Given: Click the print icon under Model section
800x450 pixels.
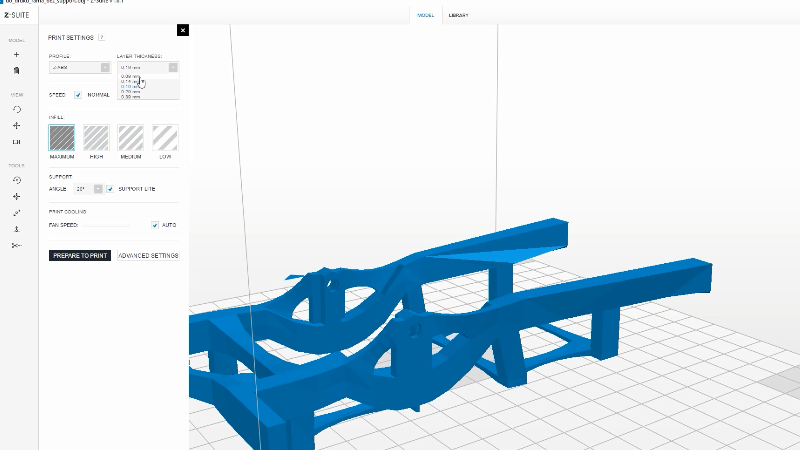Looking at the screenshot, I should click(16, 71).
